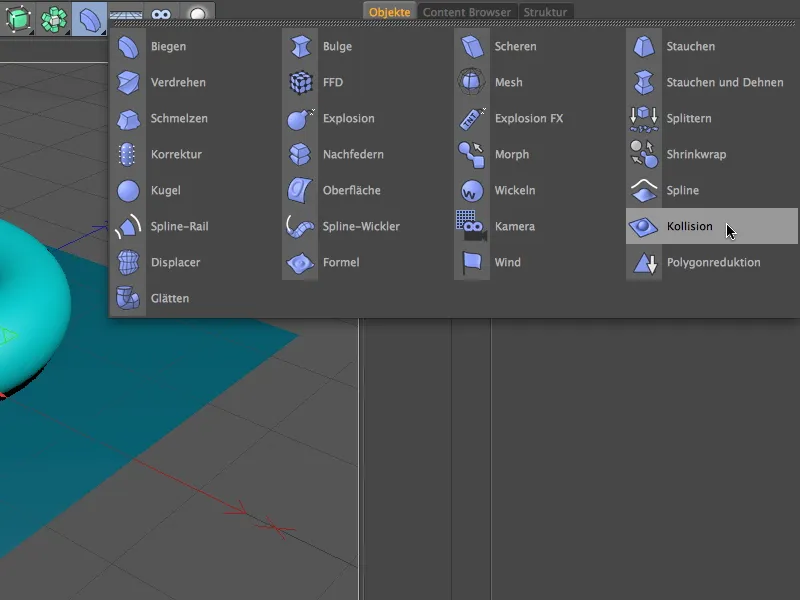Select the Wickeln deformer icon
The image size is (800, 600).
(472, 191)
